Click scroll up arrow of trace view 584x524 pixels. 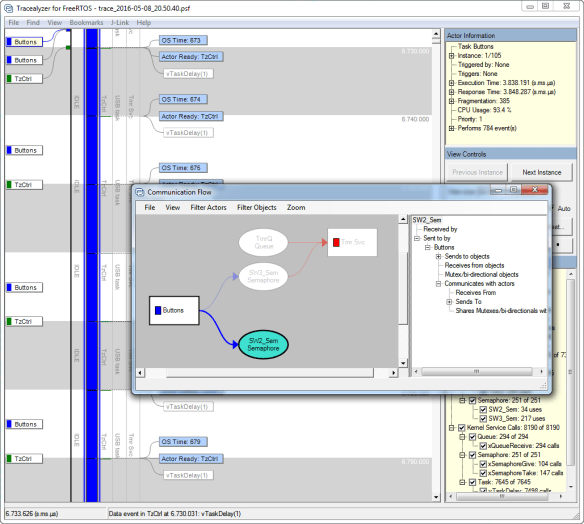436,34
